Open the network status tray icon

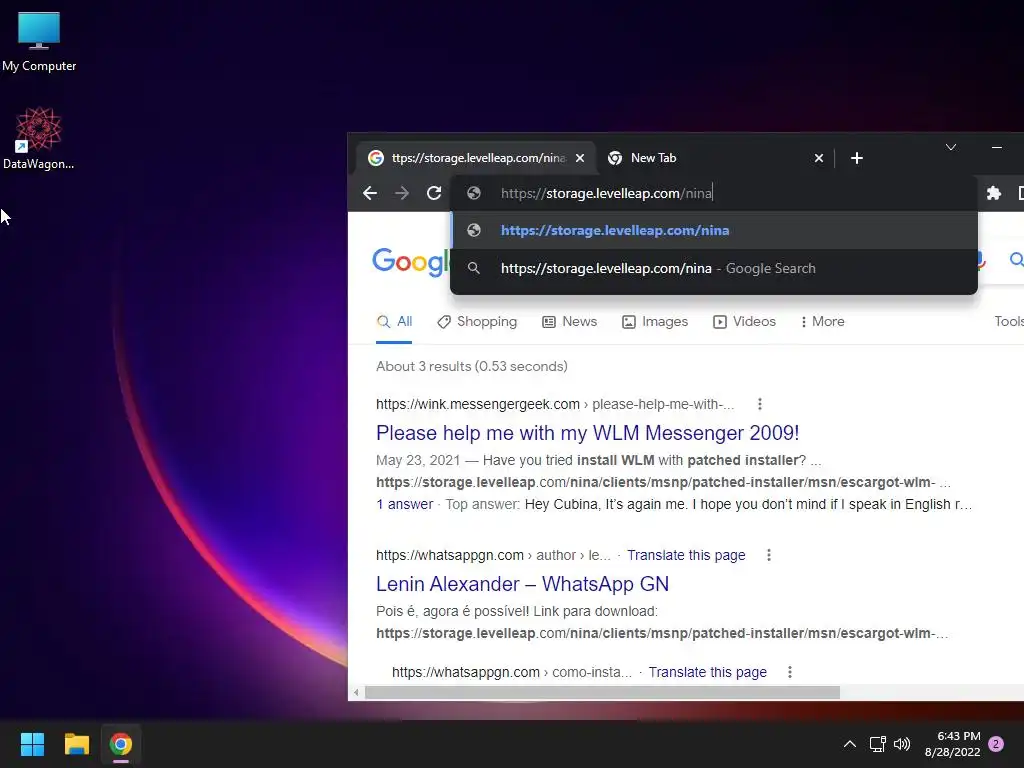point(877,744)
